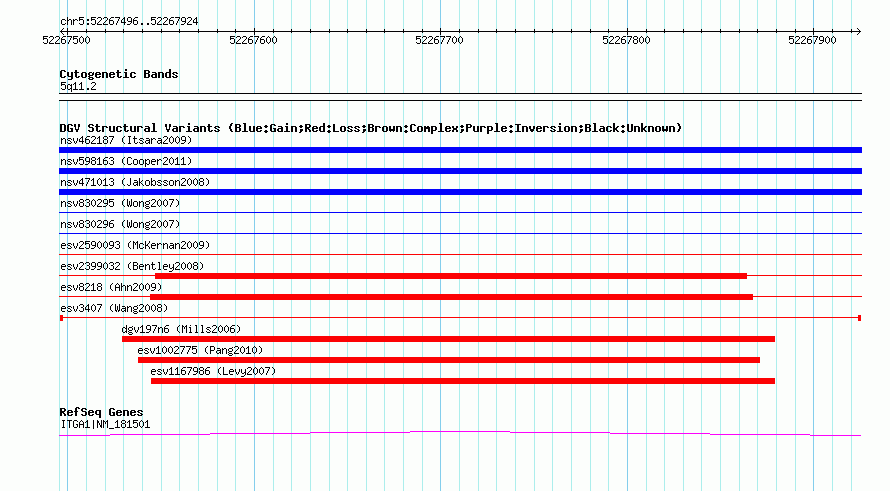Image resolution: width=890 pixels, height=491 pixels.
Task: Select the Cytogenetic Bands track title
Action: [x=119, y=74]
